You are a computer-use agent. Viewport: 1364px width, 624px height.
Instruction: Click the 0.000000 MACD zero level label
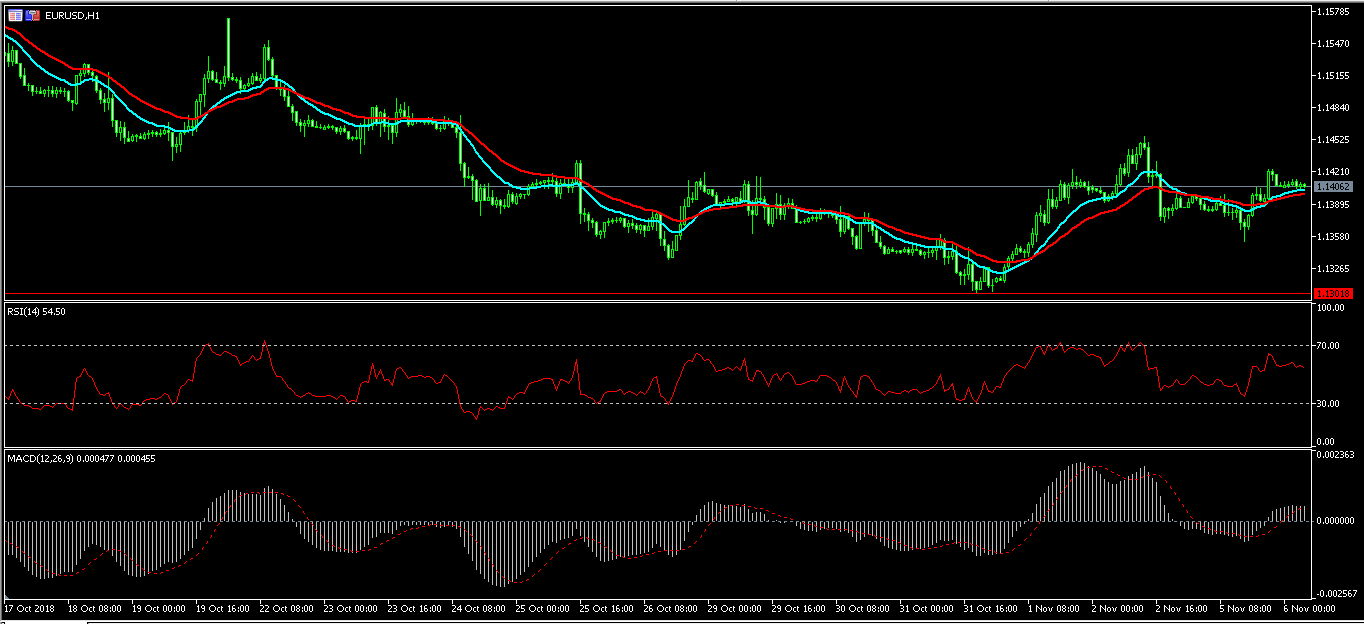coord(1336,521)
